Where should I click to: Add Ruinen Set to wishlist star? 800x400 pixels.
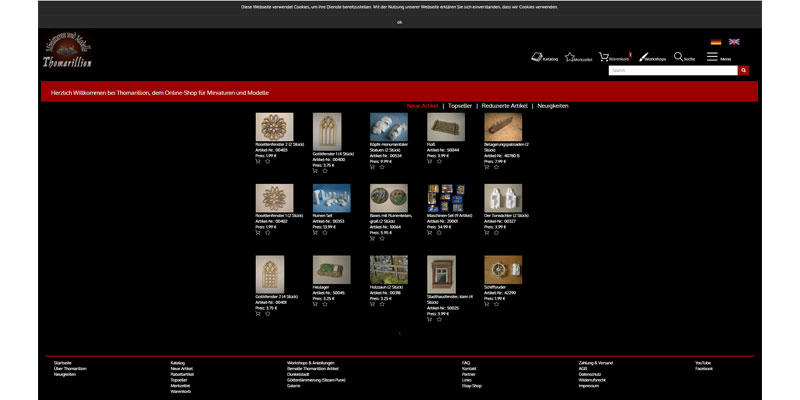[x=325, y=232]
